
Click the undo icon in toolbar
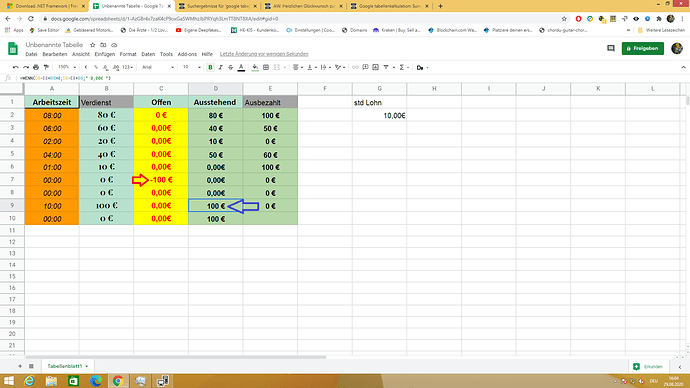tap(16, 67)
